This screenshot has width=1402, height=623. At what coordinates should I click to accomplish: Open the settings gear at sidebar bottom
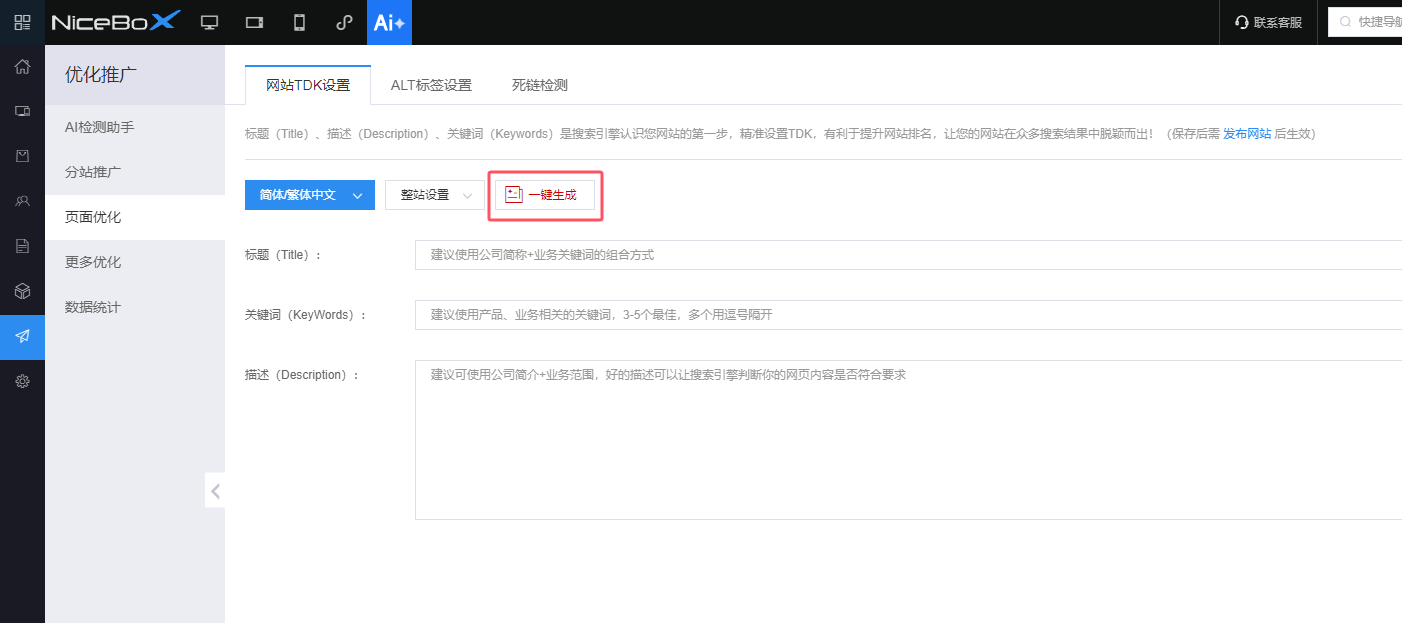coord(21,381)
